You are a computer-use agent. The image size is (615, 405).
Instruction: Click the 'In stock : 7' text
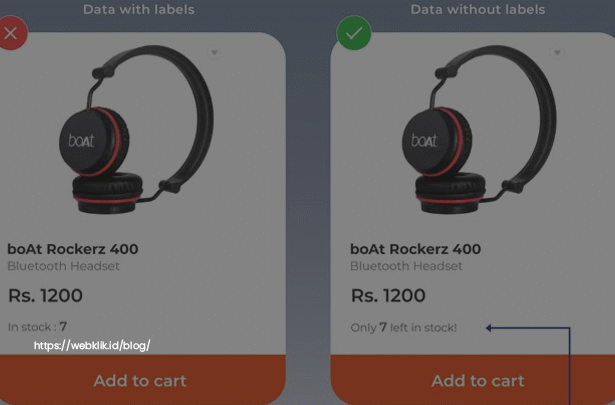click(x=37, y=327)
